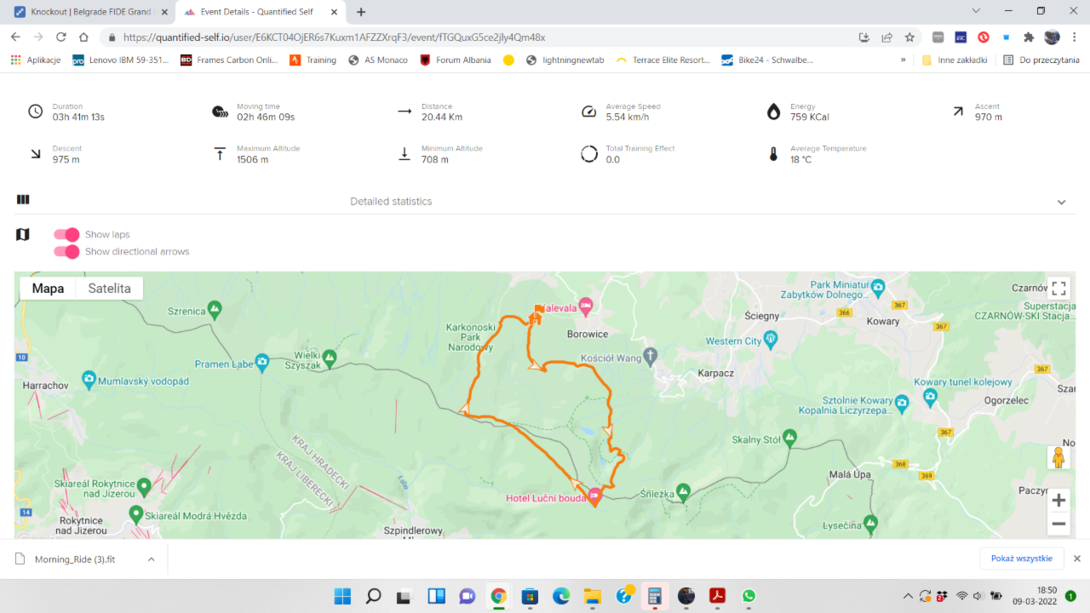Open Do przeczytania reading list
This screenshot has width=1090, height=613.
pos(1041,60)
